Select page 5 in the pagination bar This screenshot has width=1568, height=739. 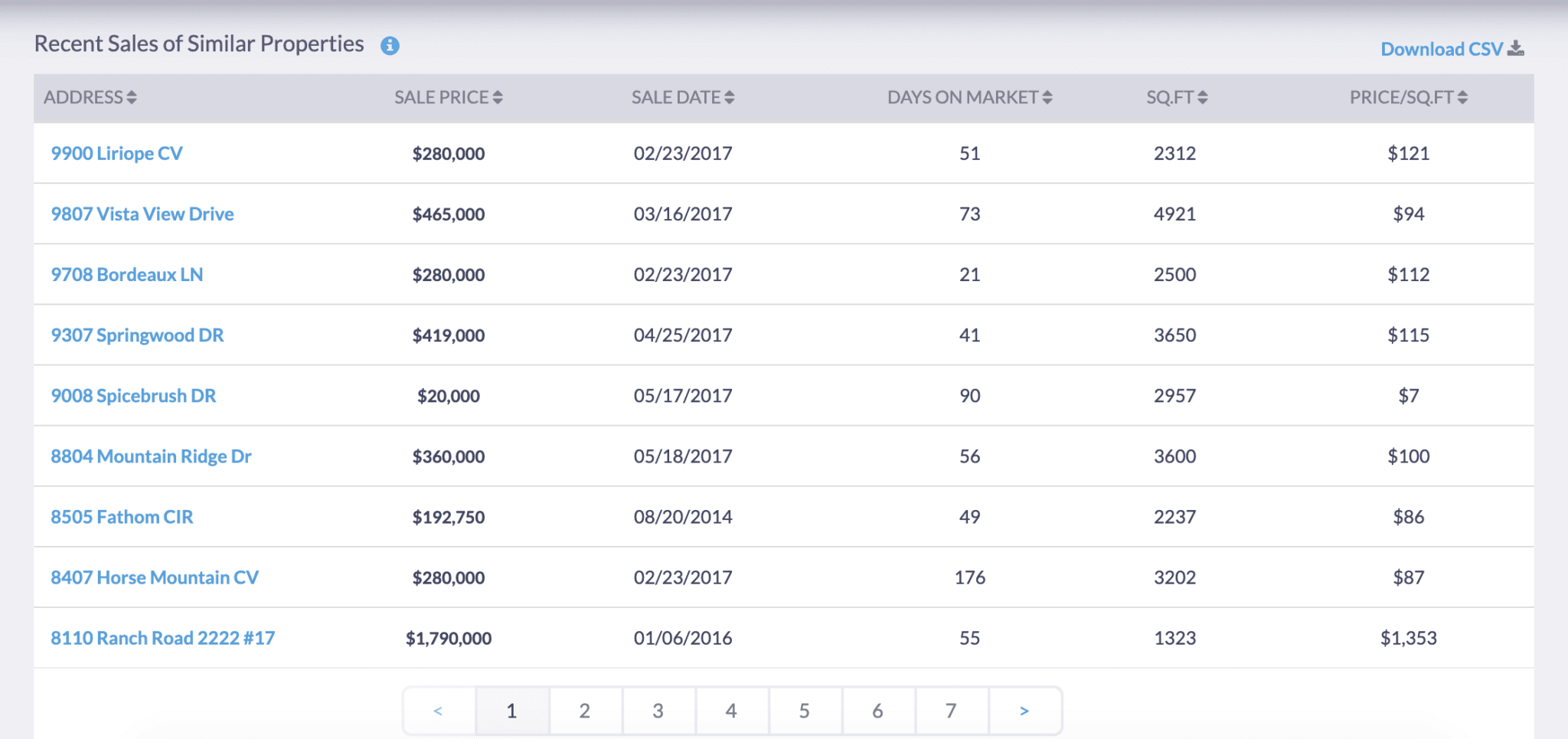805,710
